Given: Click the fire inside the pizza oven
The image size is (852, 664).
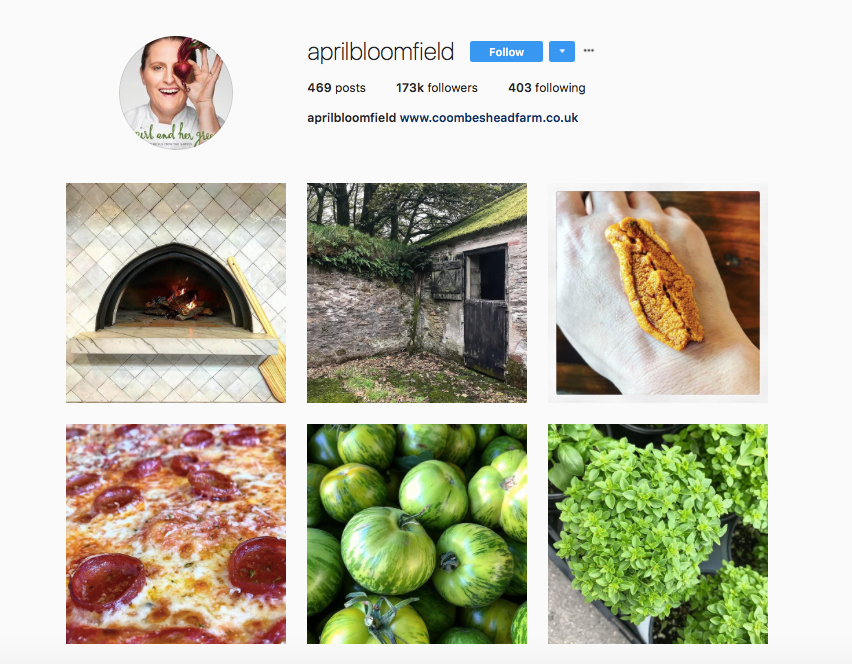Looking at the screenshot, I should pyautogui.click(x=178, y=302).
